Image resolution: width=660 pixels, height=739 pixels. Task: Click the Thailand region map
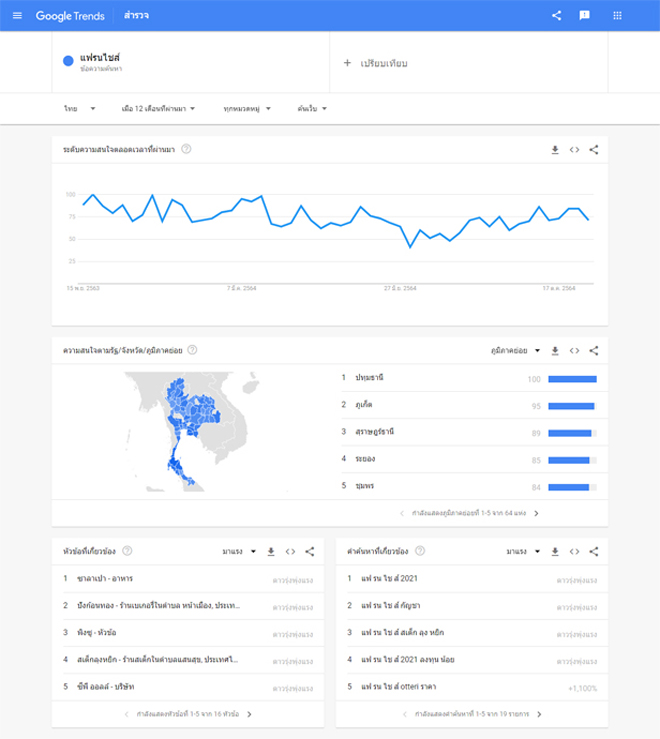(187, 430)
